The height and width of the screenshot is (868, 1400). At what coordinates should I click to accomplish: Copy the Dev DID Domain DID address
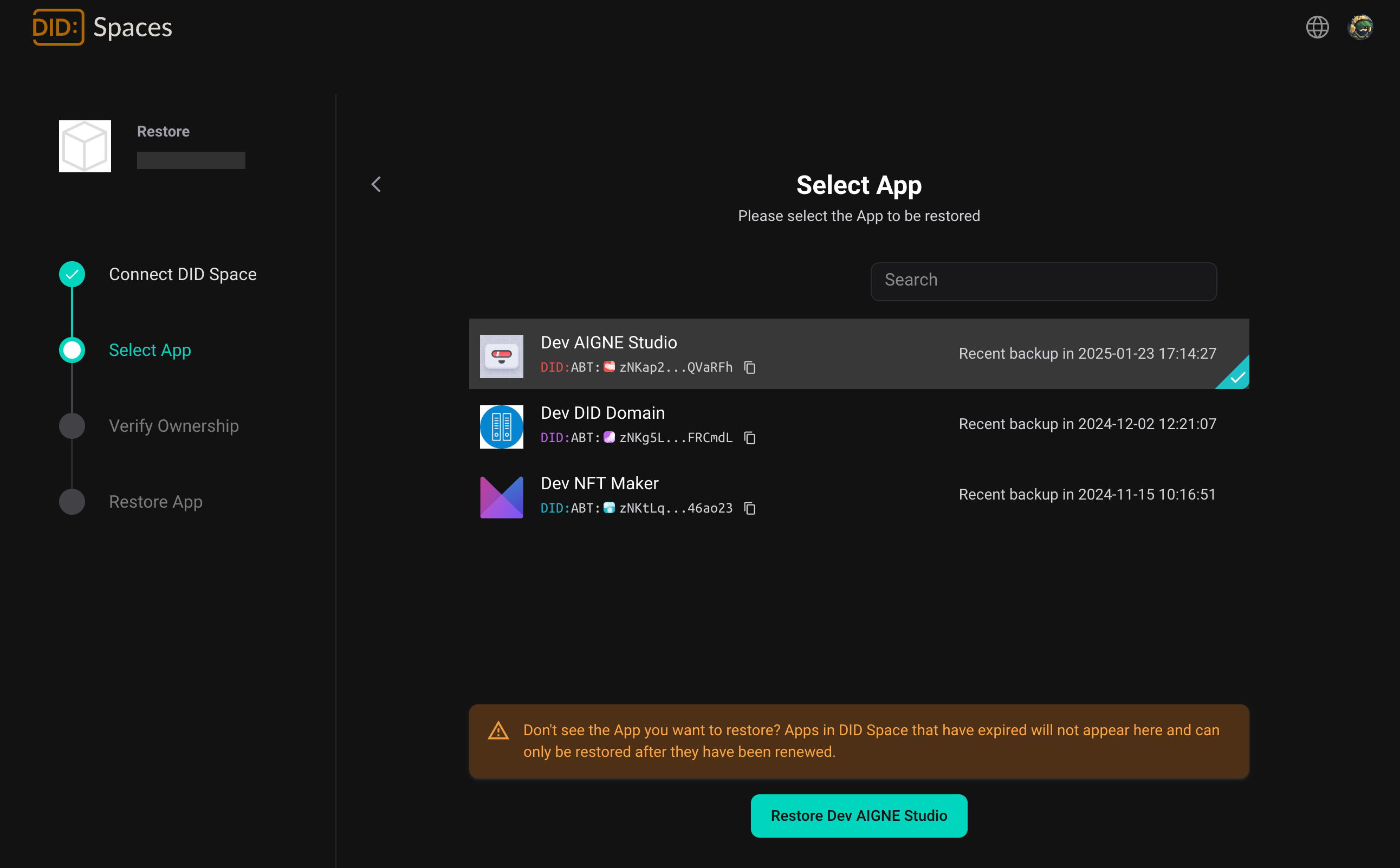[750, 438]
